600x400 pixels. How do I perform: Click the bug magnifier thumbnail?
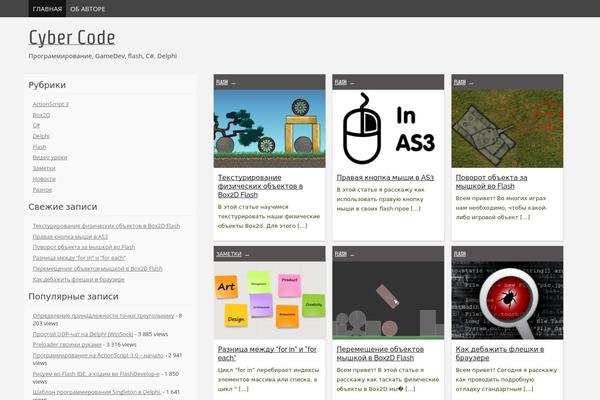click(507, 300)
